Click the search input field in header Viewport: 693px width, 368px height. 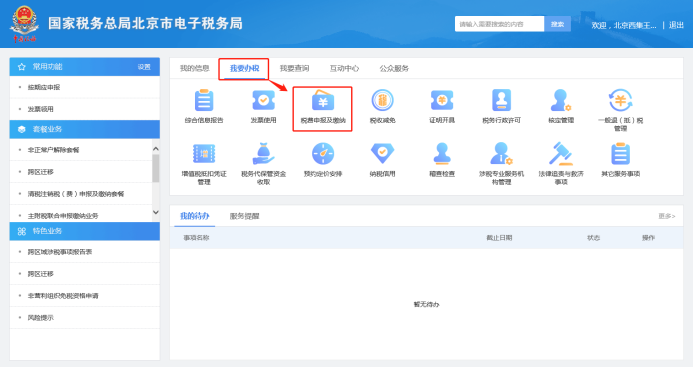(499, 24)
